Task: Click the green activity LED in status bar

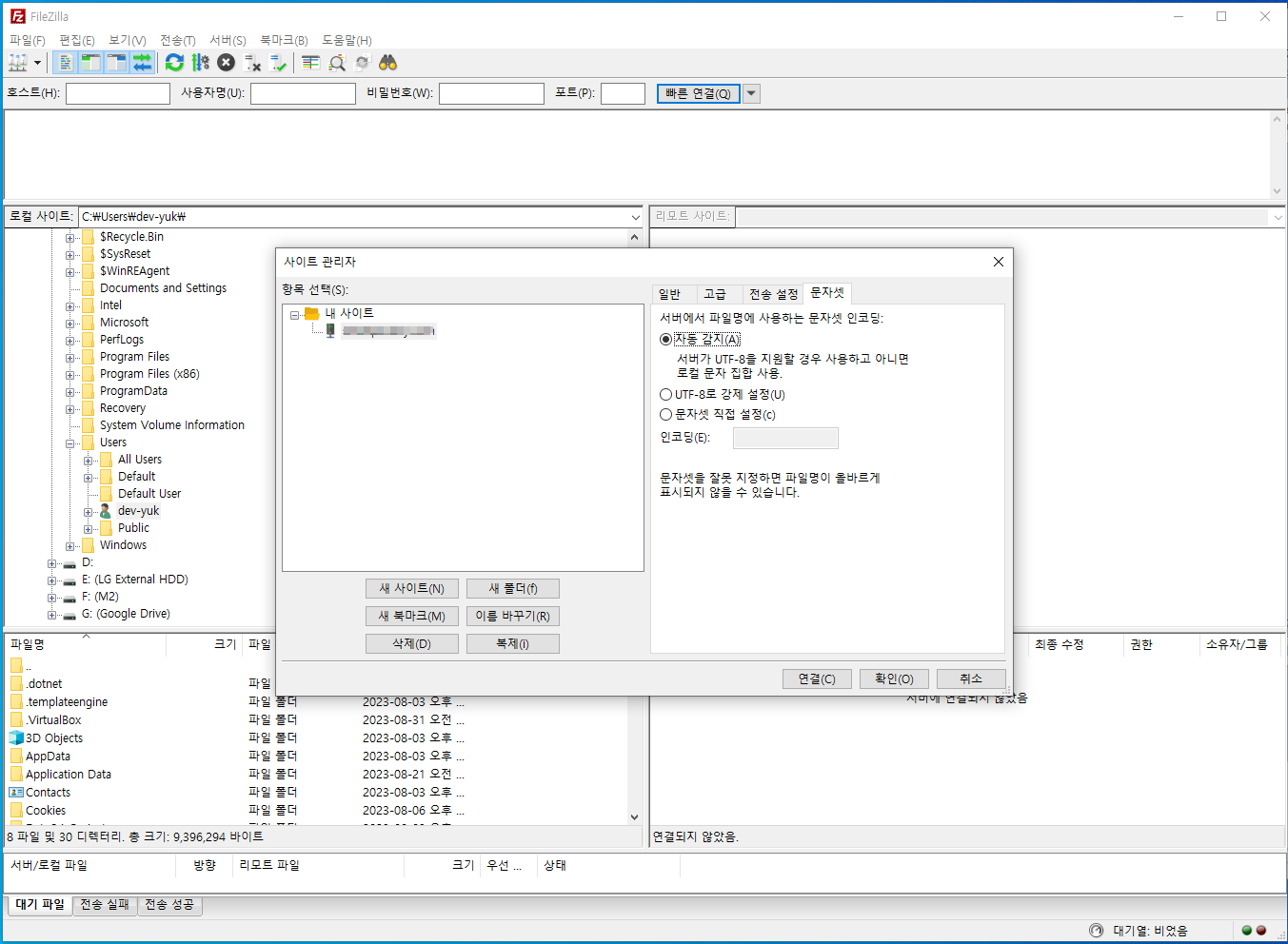Action: tap(1247, 930)
